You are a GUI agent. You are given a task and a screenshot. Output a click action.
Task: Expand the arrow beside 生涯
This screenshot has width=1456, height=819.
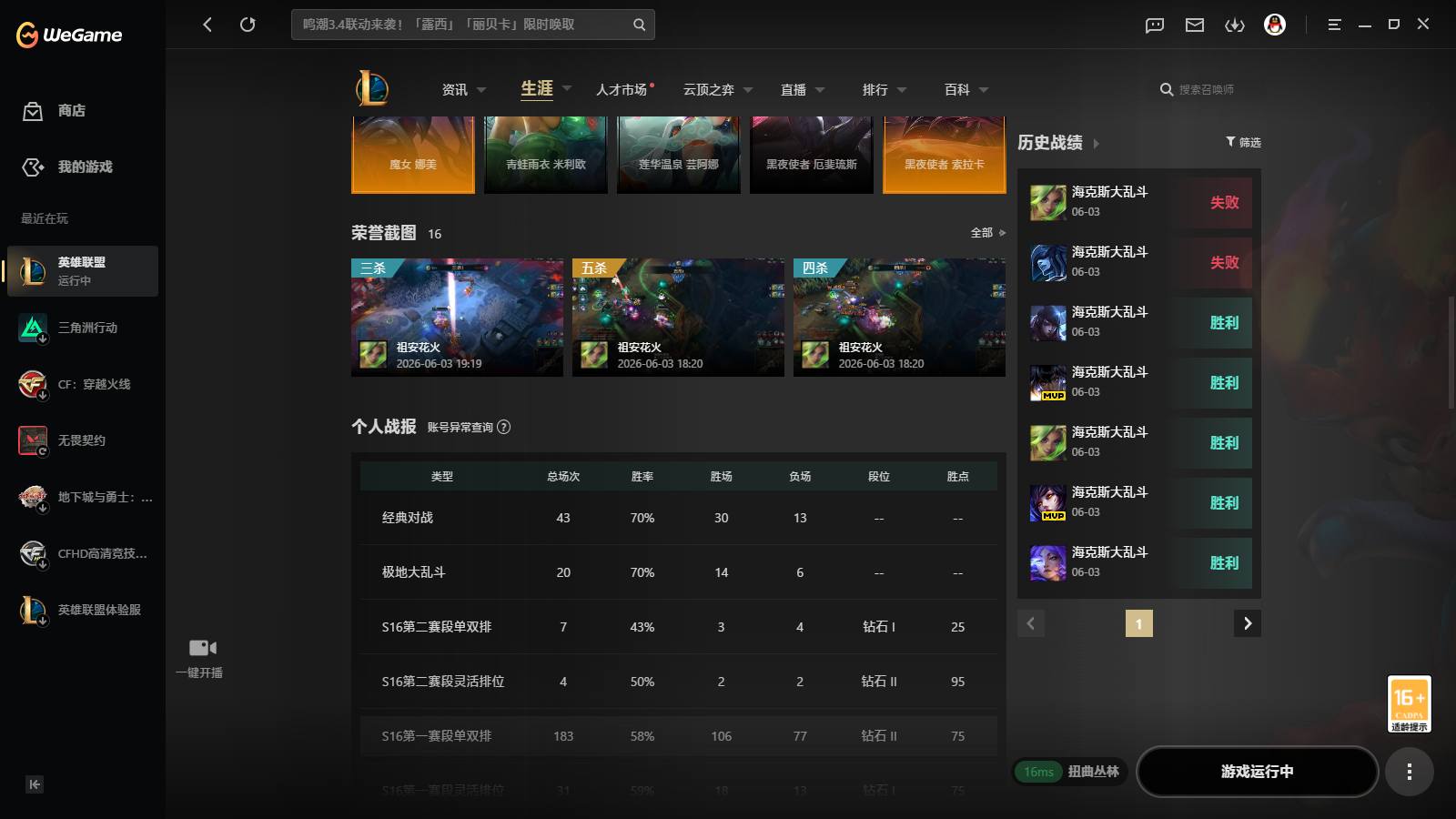pos(567,89)
